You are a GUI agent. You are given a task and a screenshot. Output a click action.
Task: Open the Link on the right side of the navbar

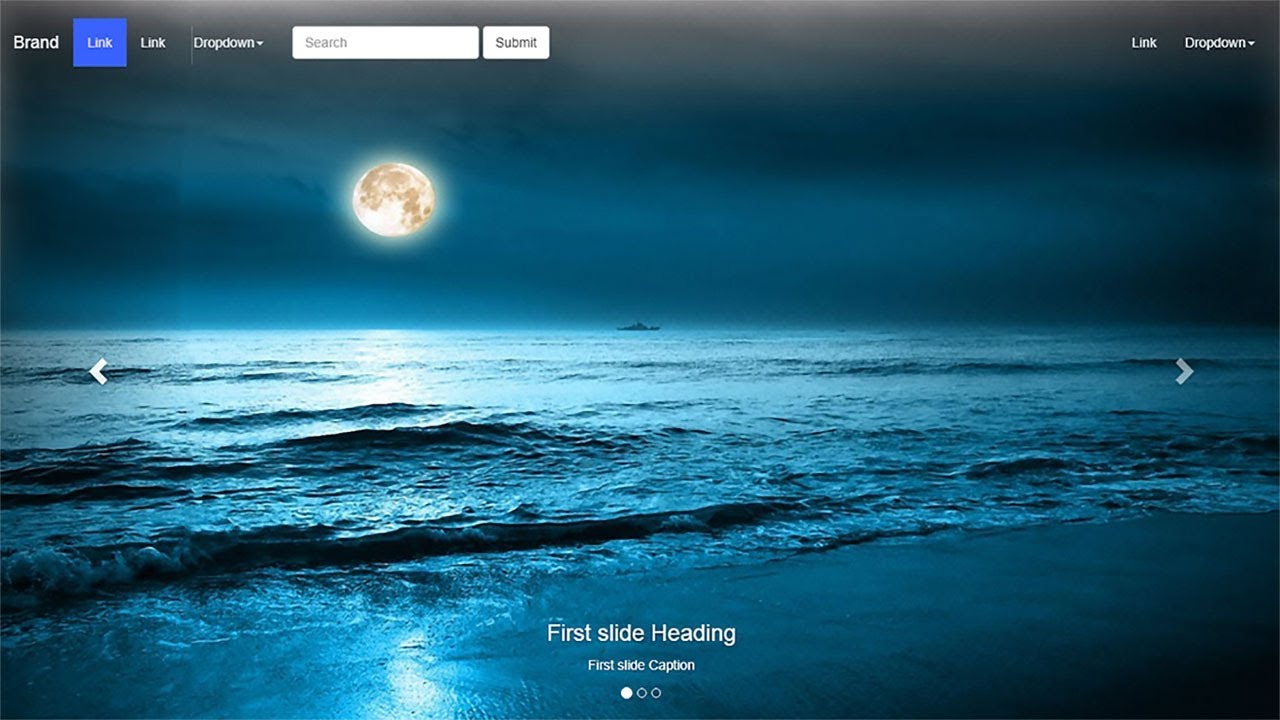tap(1144, 42)
